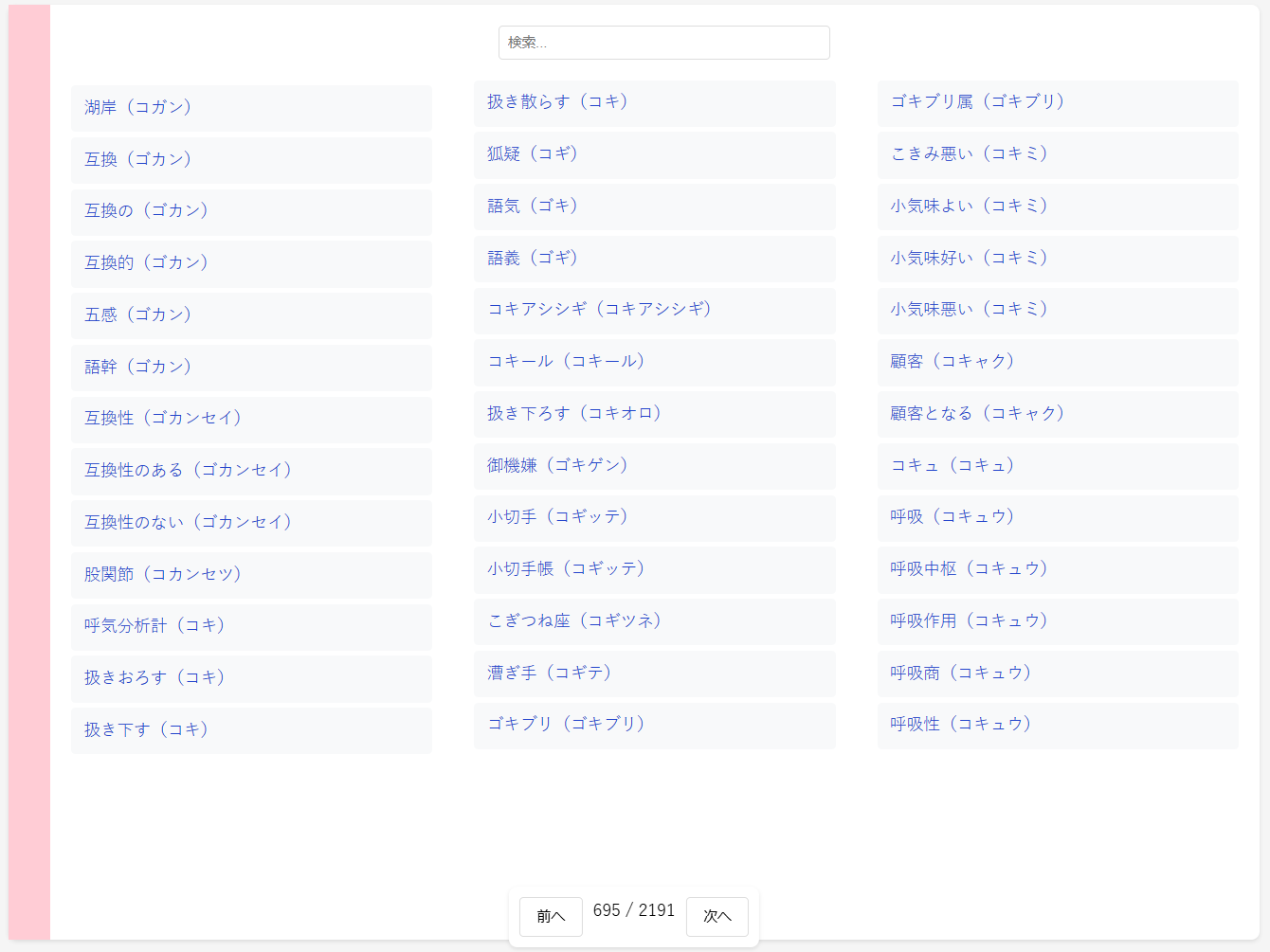Open the 互換（ゴカン）entry

tap(251, 160)
